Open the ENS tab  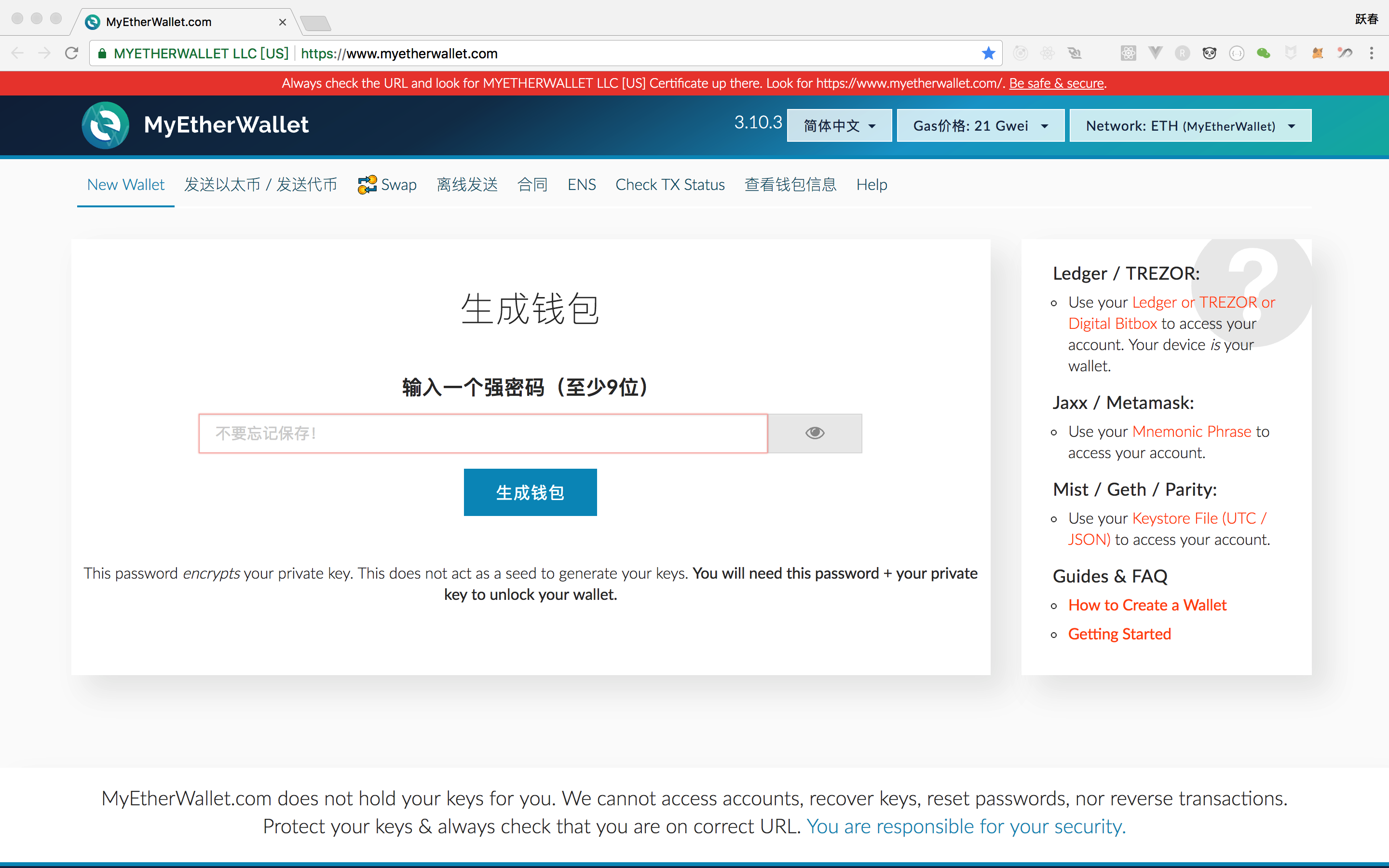tap(582, 185)
